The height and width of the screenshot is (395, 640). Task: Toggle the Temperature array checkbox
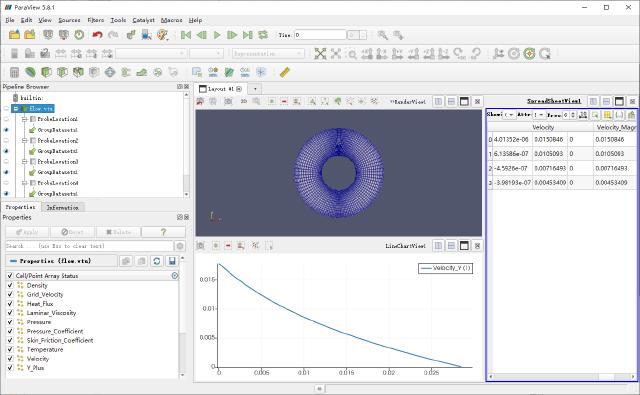pos(10,349)
